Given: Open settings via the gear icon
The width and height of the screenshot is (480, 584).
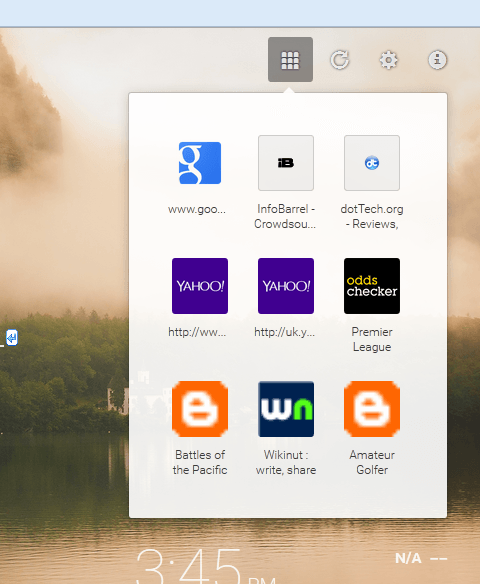Looking at the screenshot, I should coord(388,60).
